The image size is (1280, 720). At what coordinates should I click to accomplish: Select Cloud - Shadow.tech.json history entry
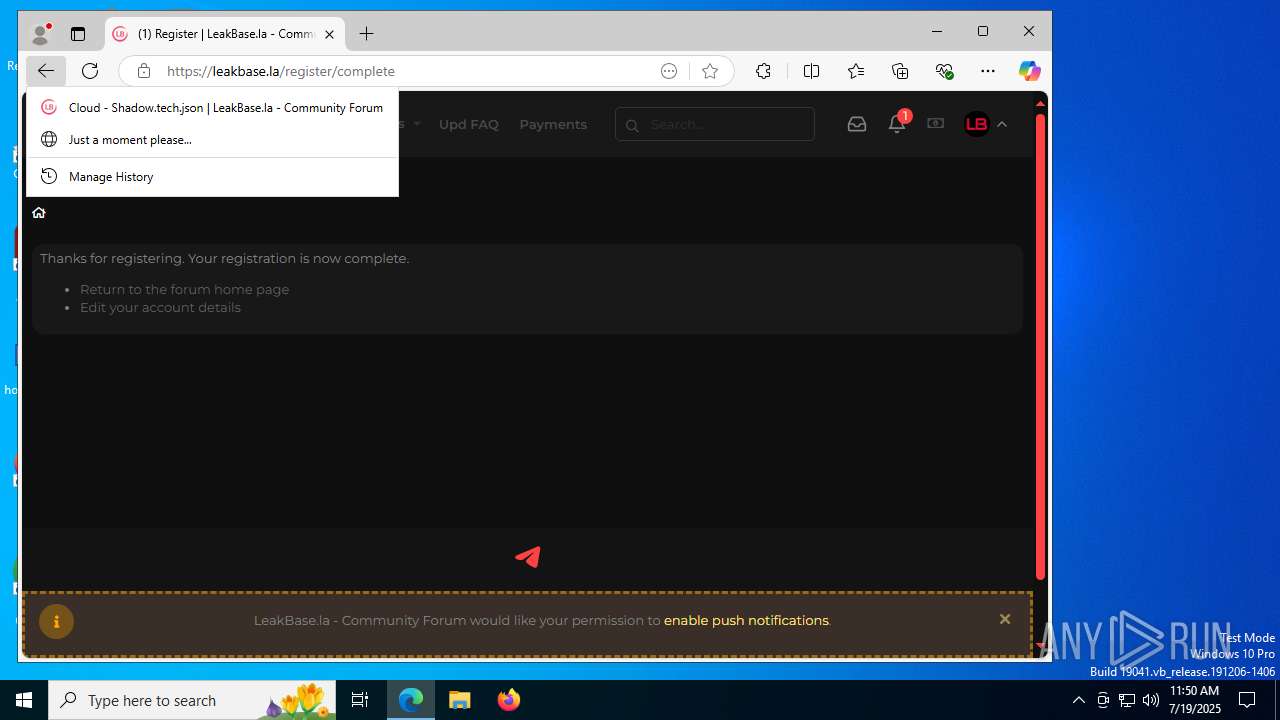tap(212, 107)
